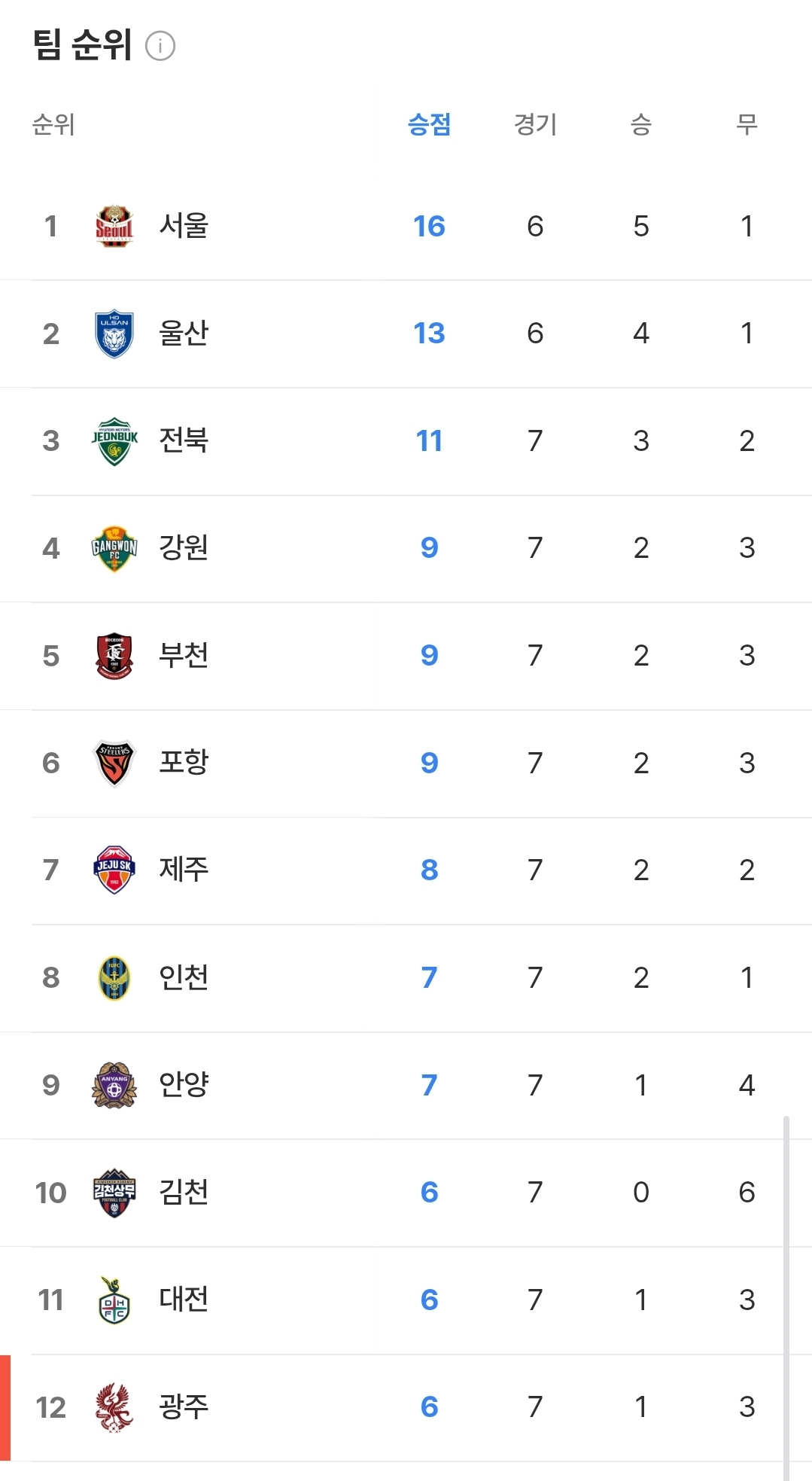The height and width of the screenshot is (1481, 812).
Task: Click the vertical scrollbar on the right
Action: click(x=786, y=1295)
